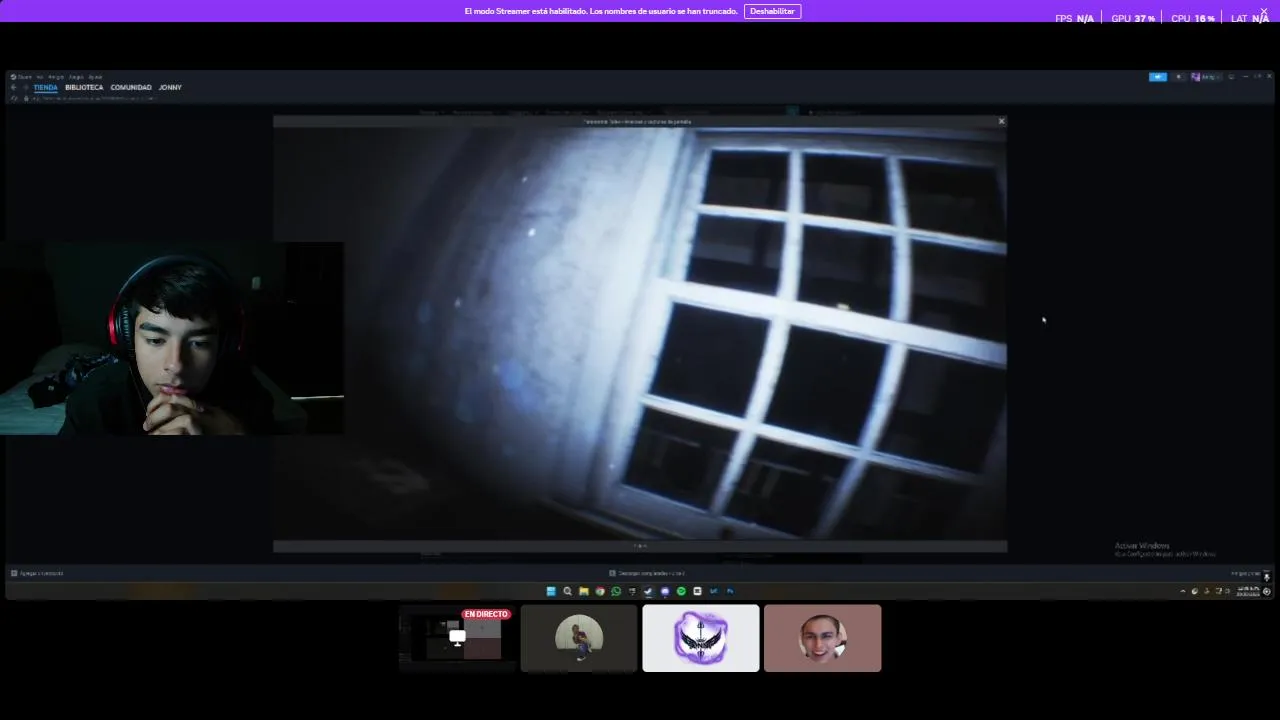Open the BIBLIOTECA tab in Steam
Screen dimensions: 1280x720
point(84,87)
